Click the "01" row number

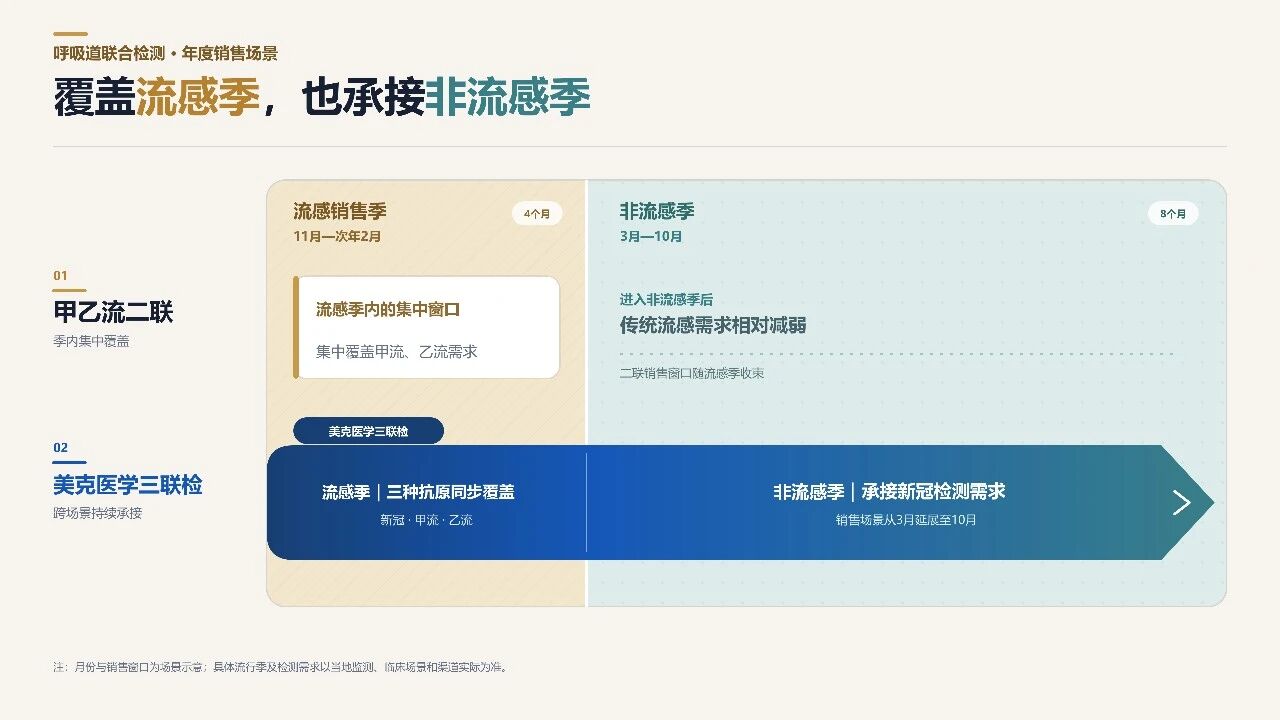coord(61,276)
